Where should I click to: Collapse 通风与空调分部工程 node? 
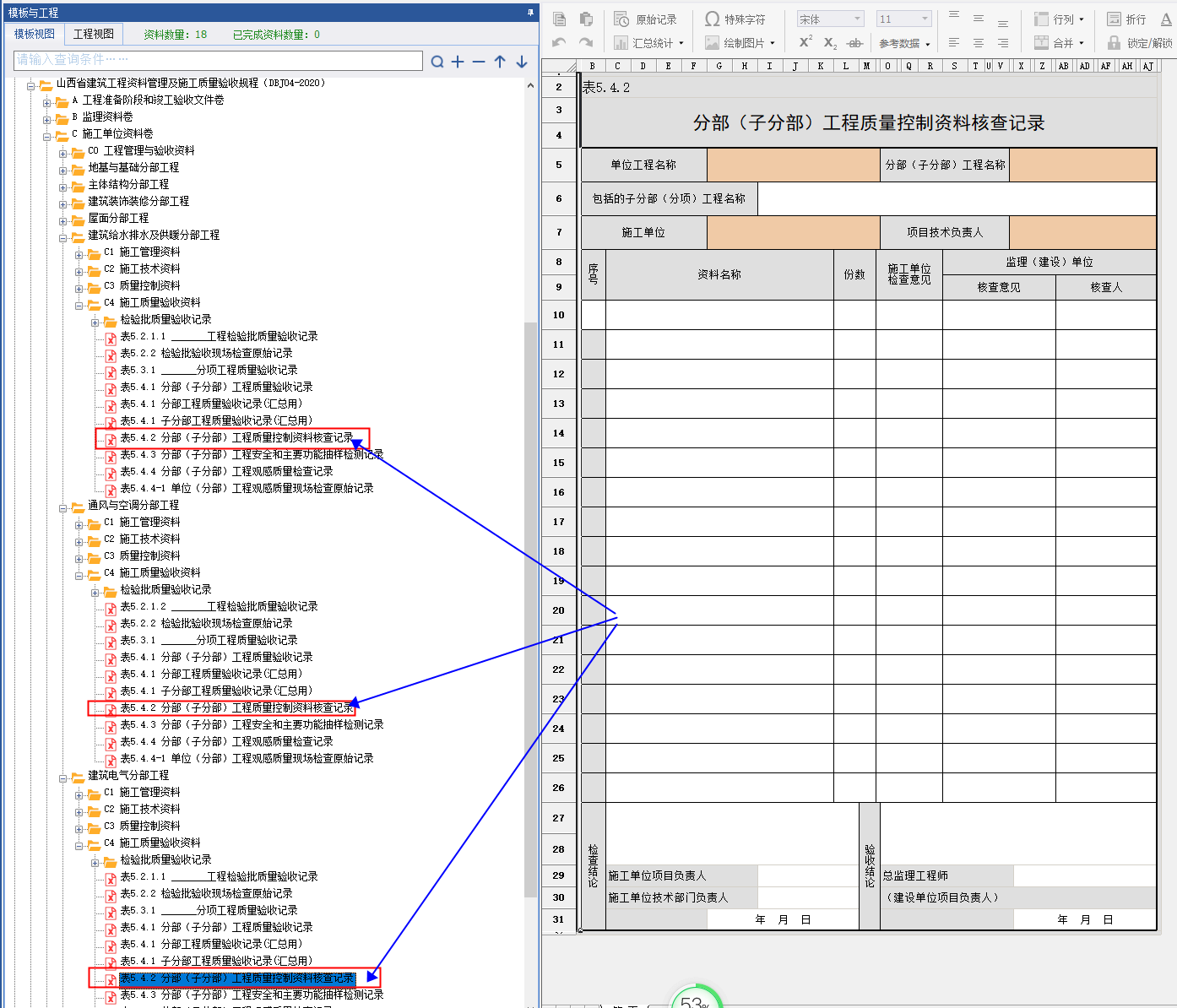coord(63,507)
